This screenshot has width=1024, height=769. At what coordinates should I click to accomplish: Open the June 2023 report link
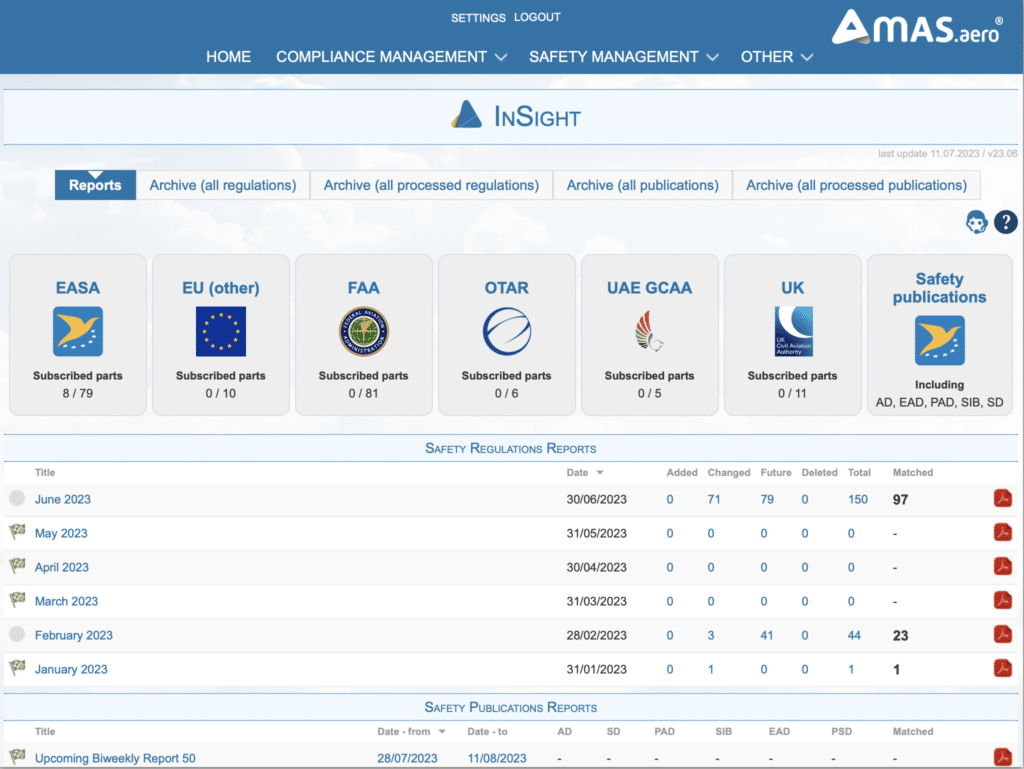click(63, 499)
